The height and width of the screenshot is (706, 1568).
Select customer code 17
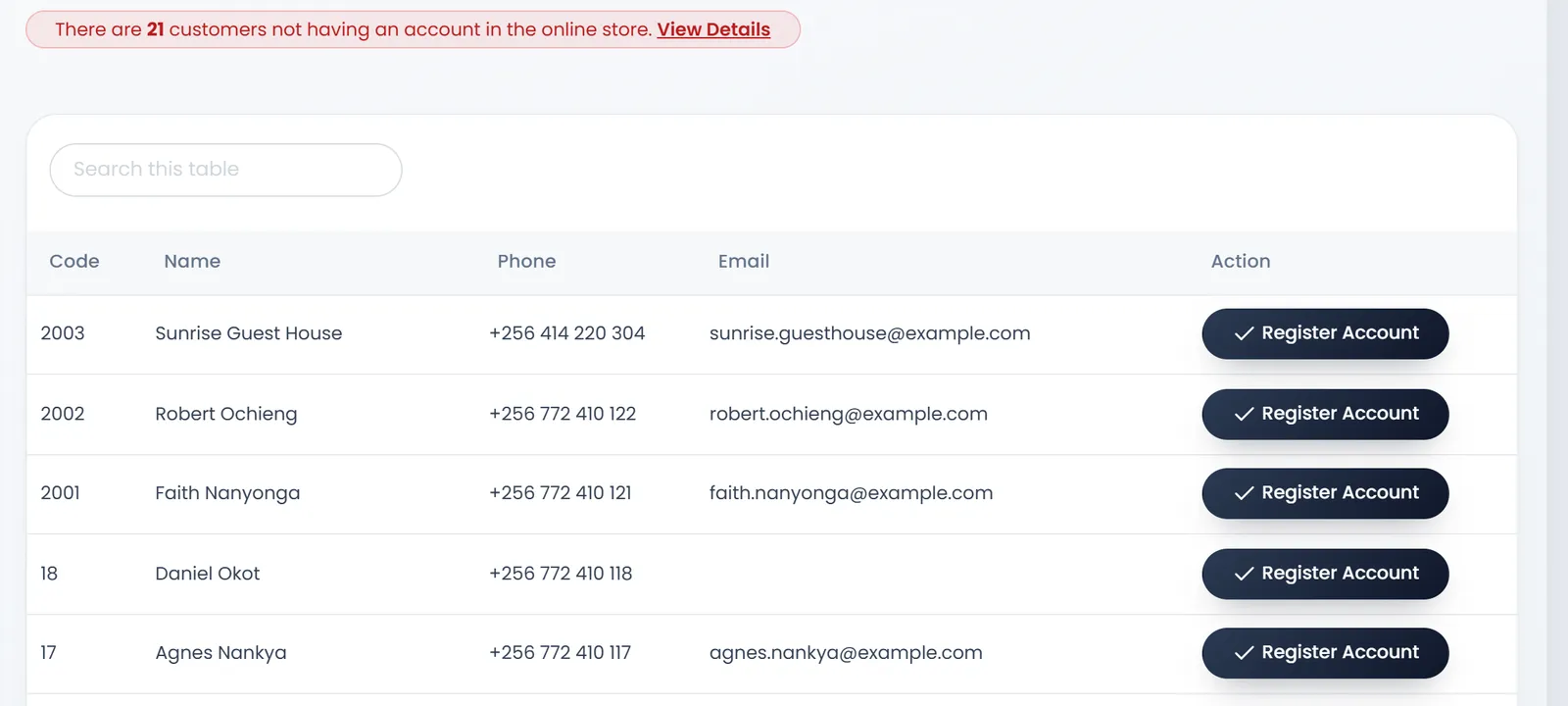48,653
